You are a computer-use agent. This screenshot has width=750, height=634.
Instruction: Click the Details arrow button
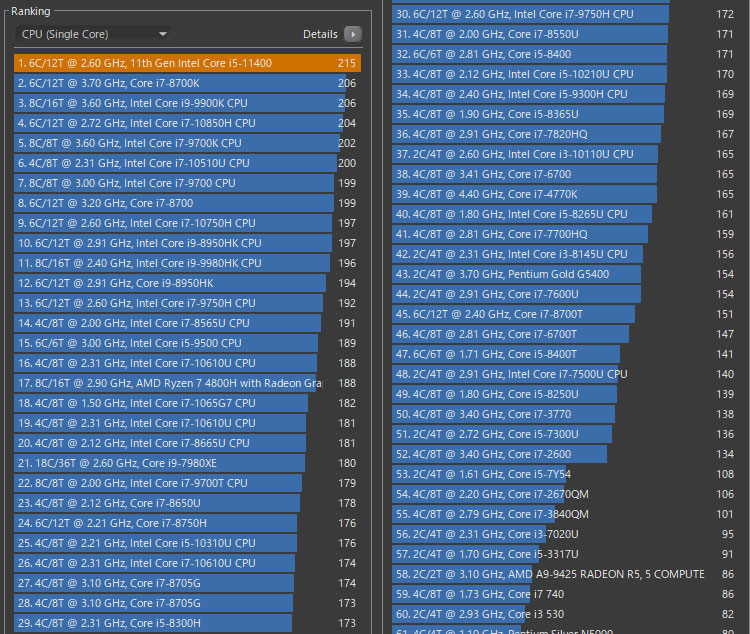click(x=352, y=34)
